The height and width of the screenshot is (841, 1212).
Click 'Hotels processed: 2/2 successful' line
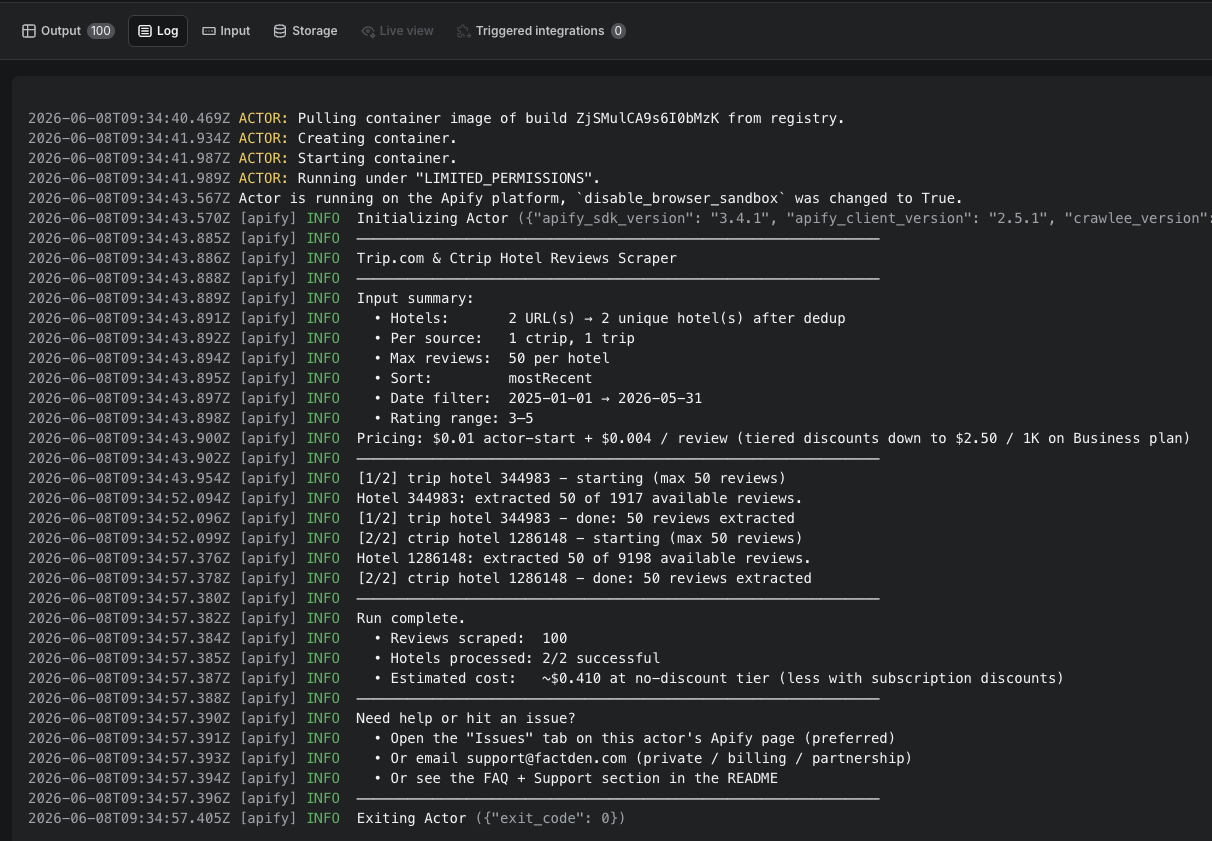pyautogui.click(x=344, y=658)
